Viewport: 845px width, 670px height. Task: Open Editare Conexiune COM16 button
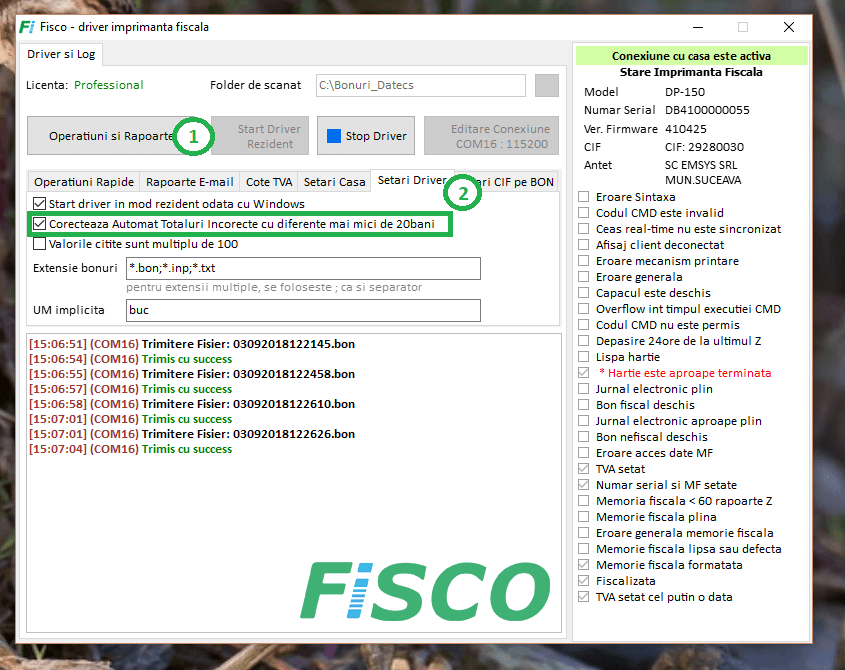(491, 136)
